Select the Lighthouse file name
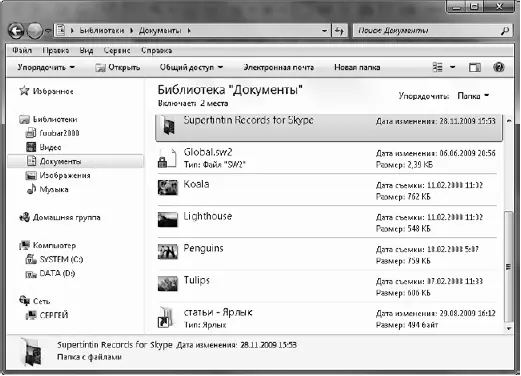Viewport: 521px width, 376px height. coord(208,216)
